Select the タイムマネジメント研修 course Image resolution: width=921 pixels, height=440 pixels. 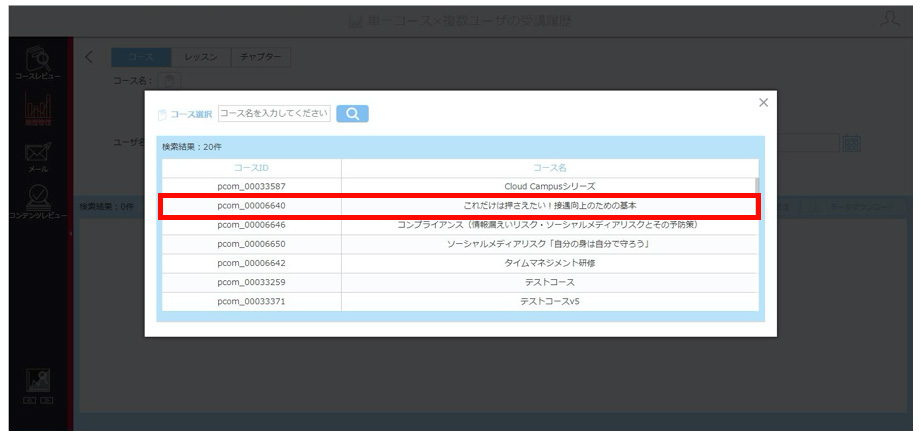point(550,263)
